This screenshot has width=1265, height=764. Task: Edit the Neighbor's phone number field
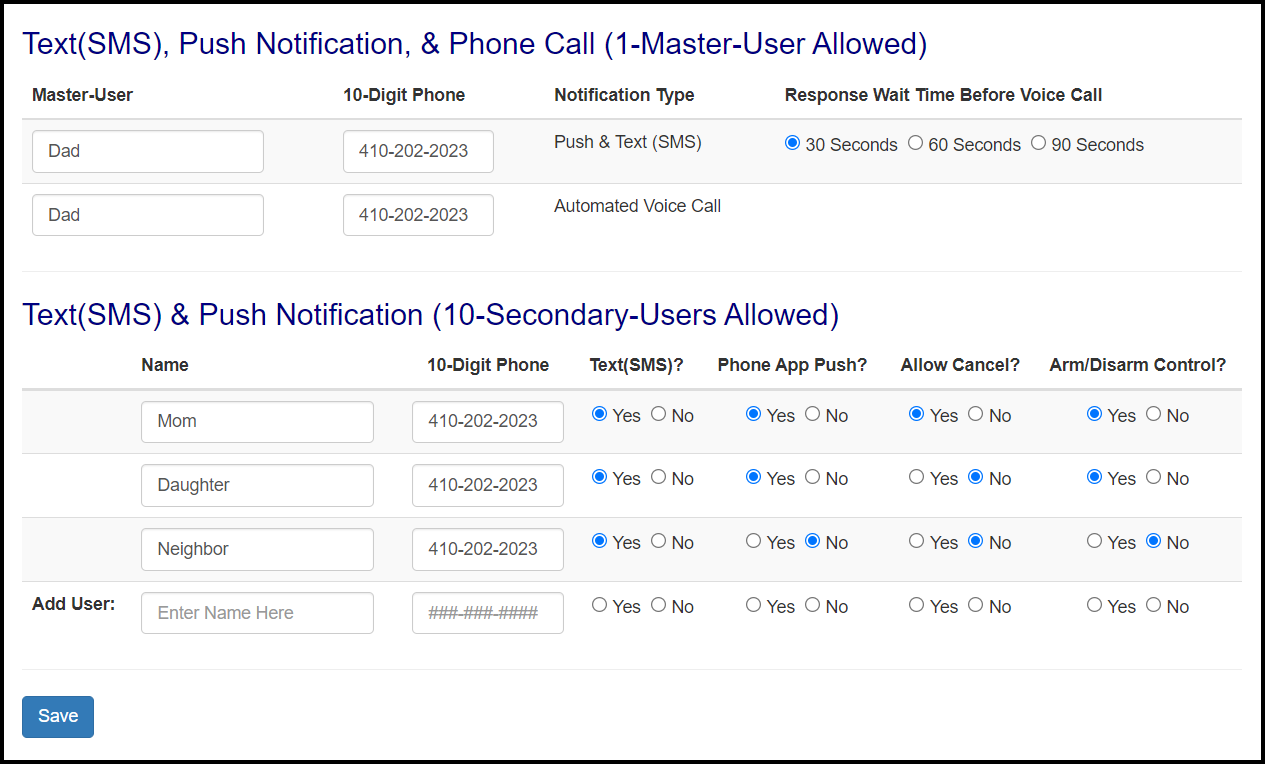click(x=487, y=549)
